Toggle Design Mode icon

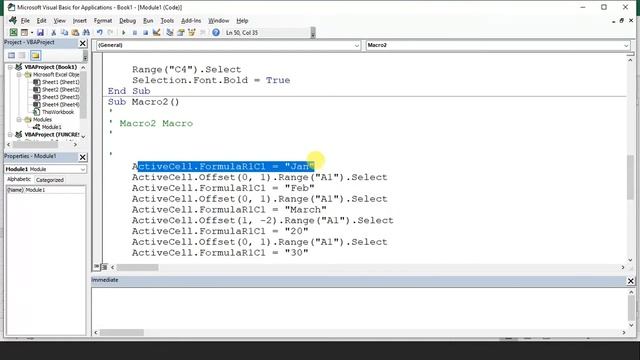click(156, 32)
